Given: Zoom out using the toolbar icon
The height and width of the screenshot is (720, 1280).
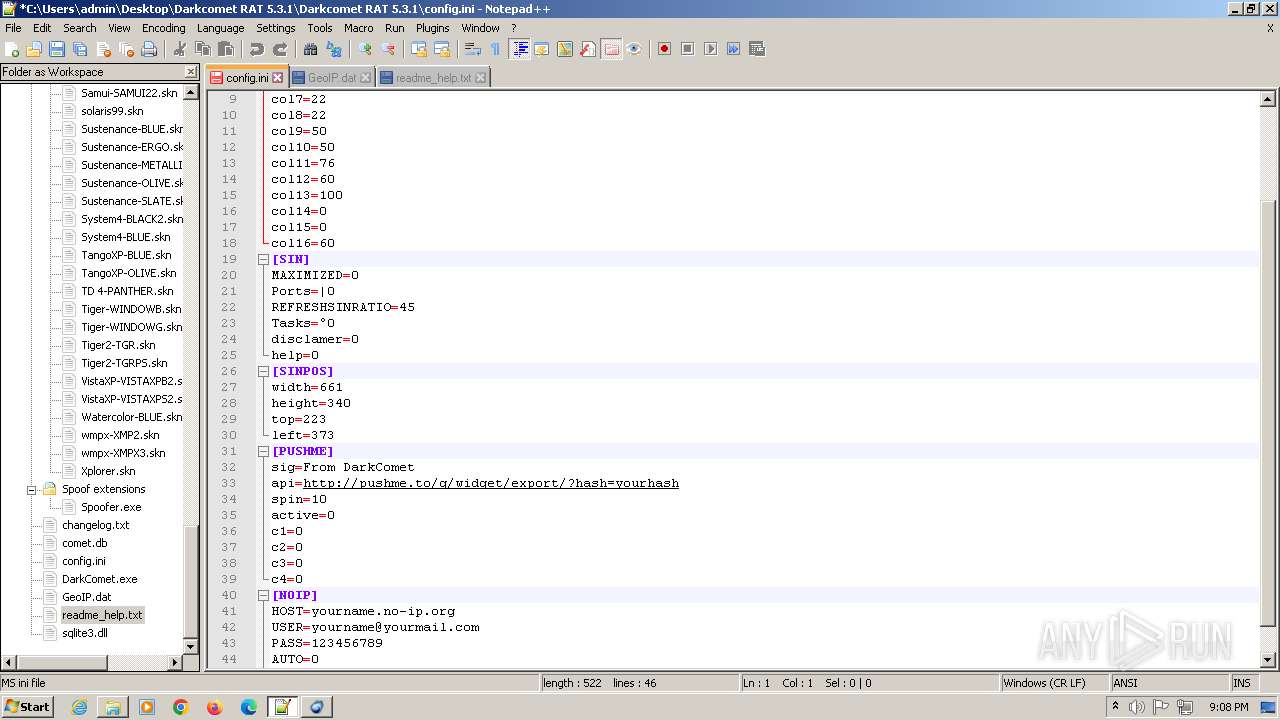Looking at the screenshot, I should (x=388, y=49).
